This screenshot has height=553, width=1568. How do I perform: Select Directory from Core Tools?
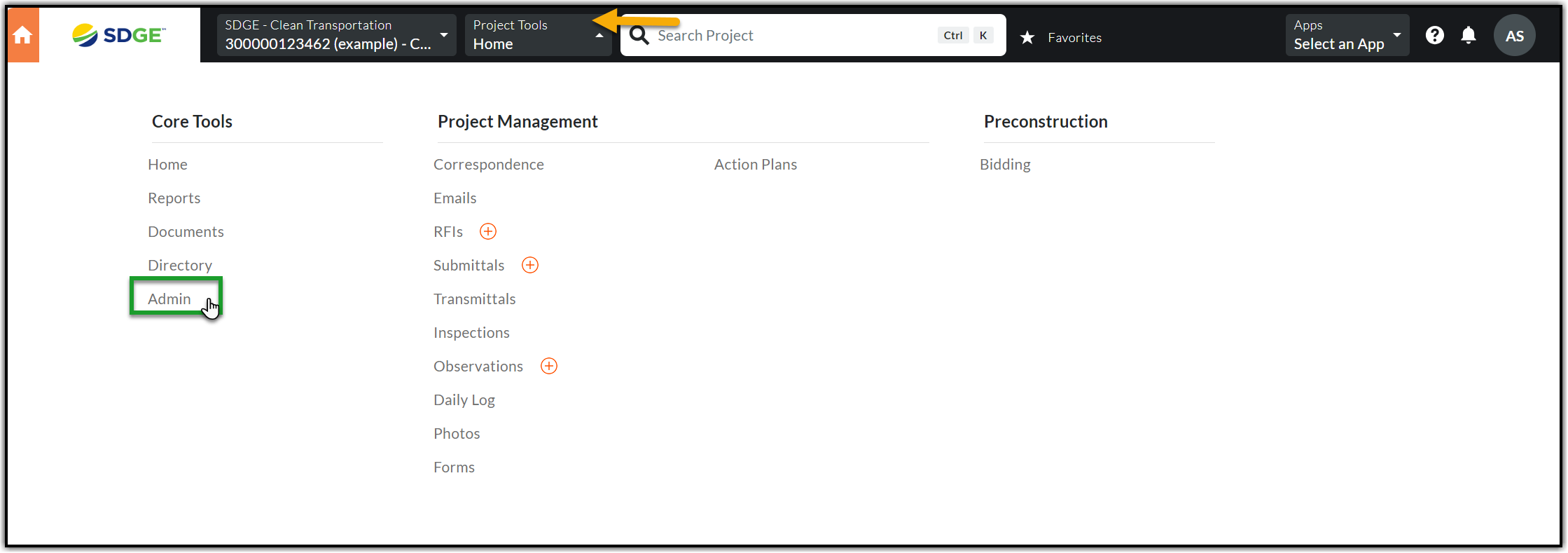[x=180, y=266]
